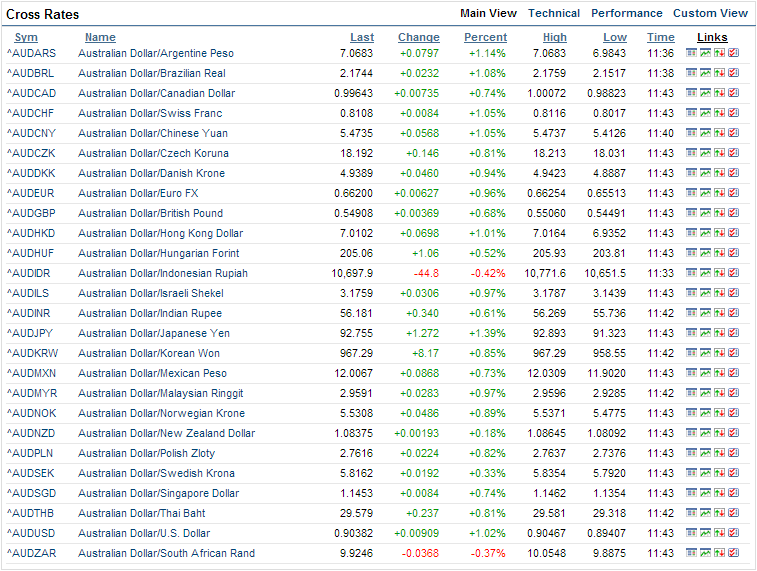Click the up/down arrows icon for AUDCAD
Screen dimensions: 757x571
coord(719,93)
